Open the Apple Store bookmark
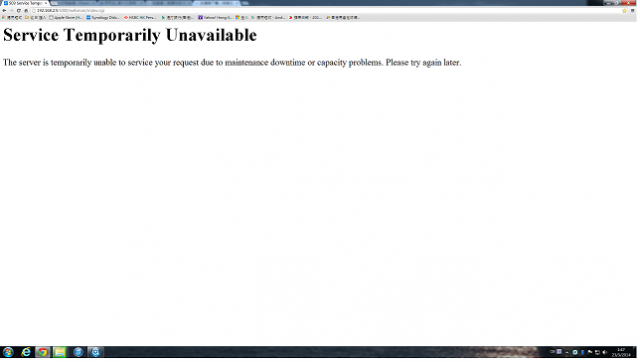Screen dimensions: 640x362 pos(66,18)
